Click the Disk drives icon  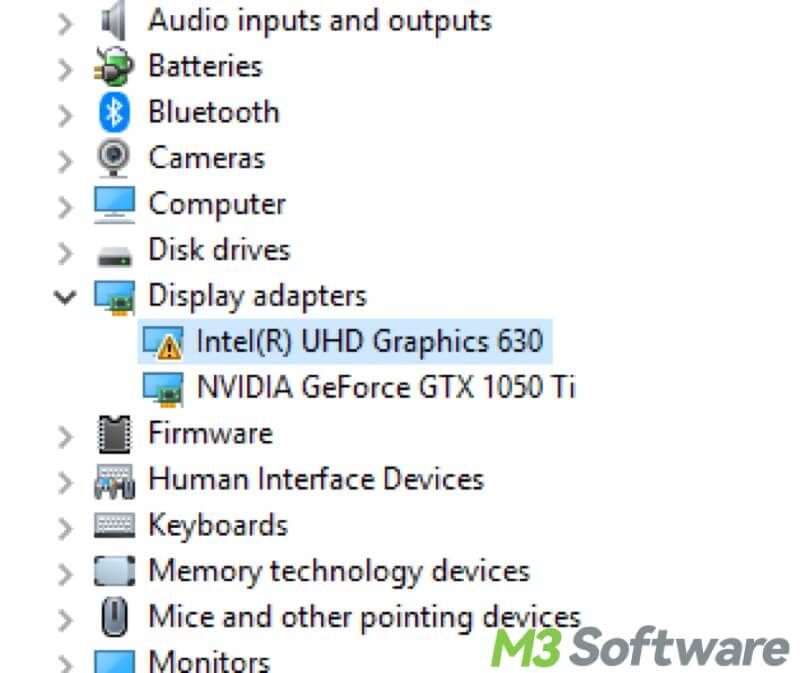114,256
